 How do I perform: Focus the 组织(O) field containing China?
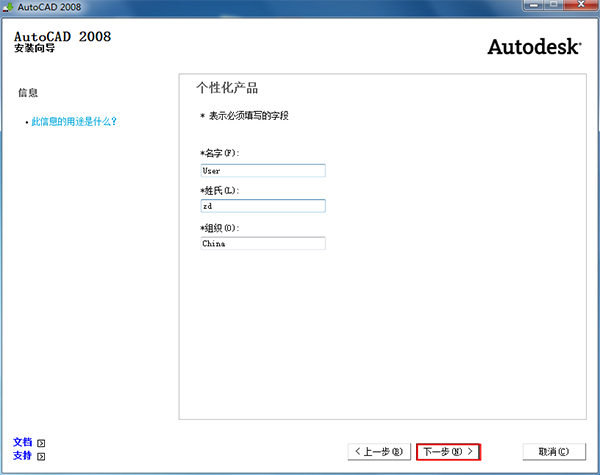point(263,243)
